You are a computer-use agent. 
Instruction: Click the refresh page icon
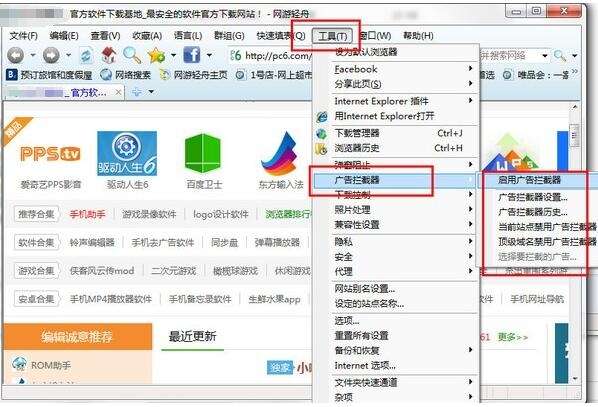pos(87,56)
